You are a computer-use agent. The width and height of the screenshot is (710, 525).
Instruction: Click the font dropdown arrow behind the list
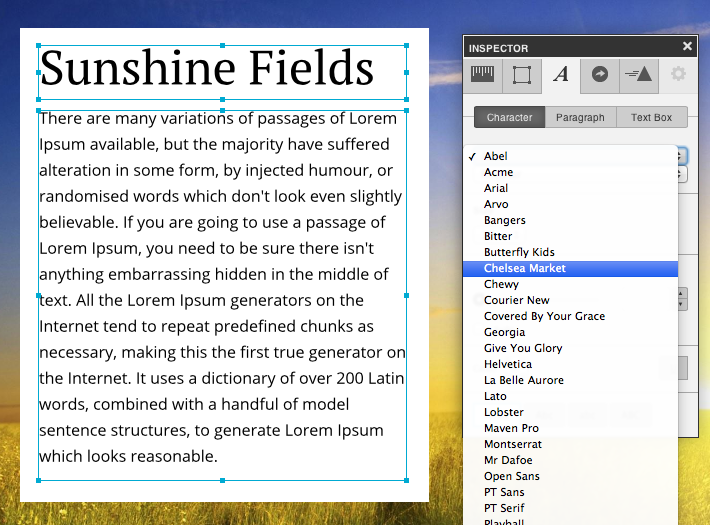click(x=682, y=156)
